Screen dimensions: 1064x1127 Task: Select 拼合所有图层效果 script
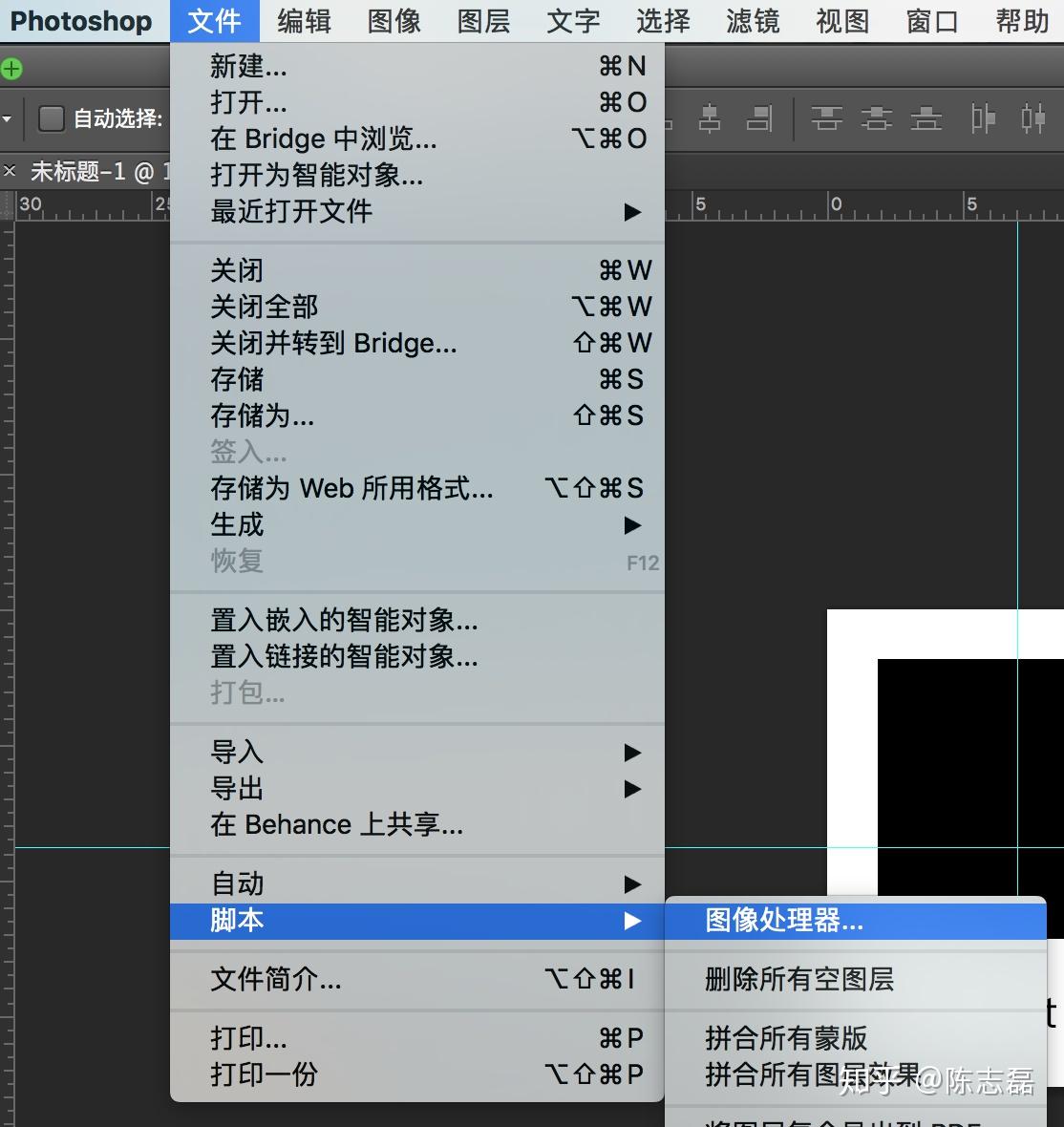click(856, 1074)
